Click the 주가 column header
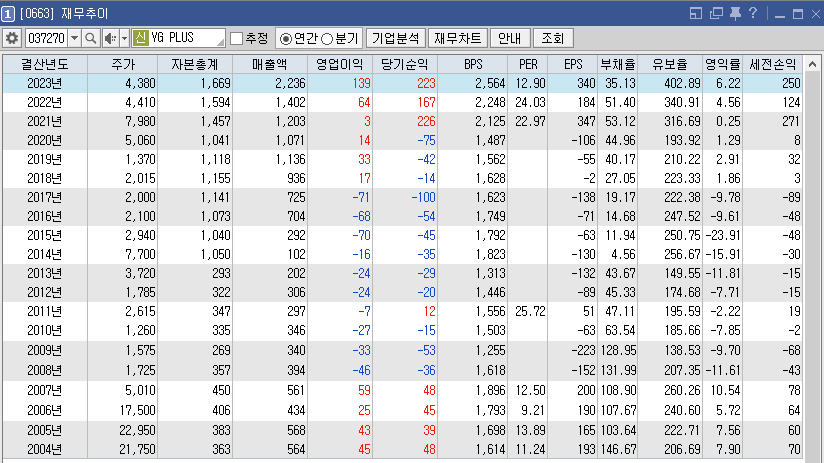Viewport: 824px width, 463px height. pyautogui.click(x=122, y=64)
